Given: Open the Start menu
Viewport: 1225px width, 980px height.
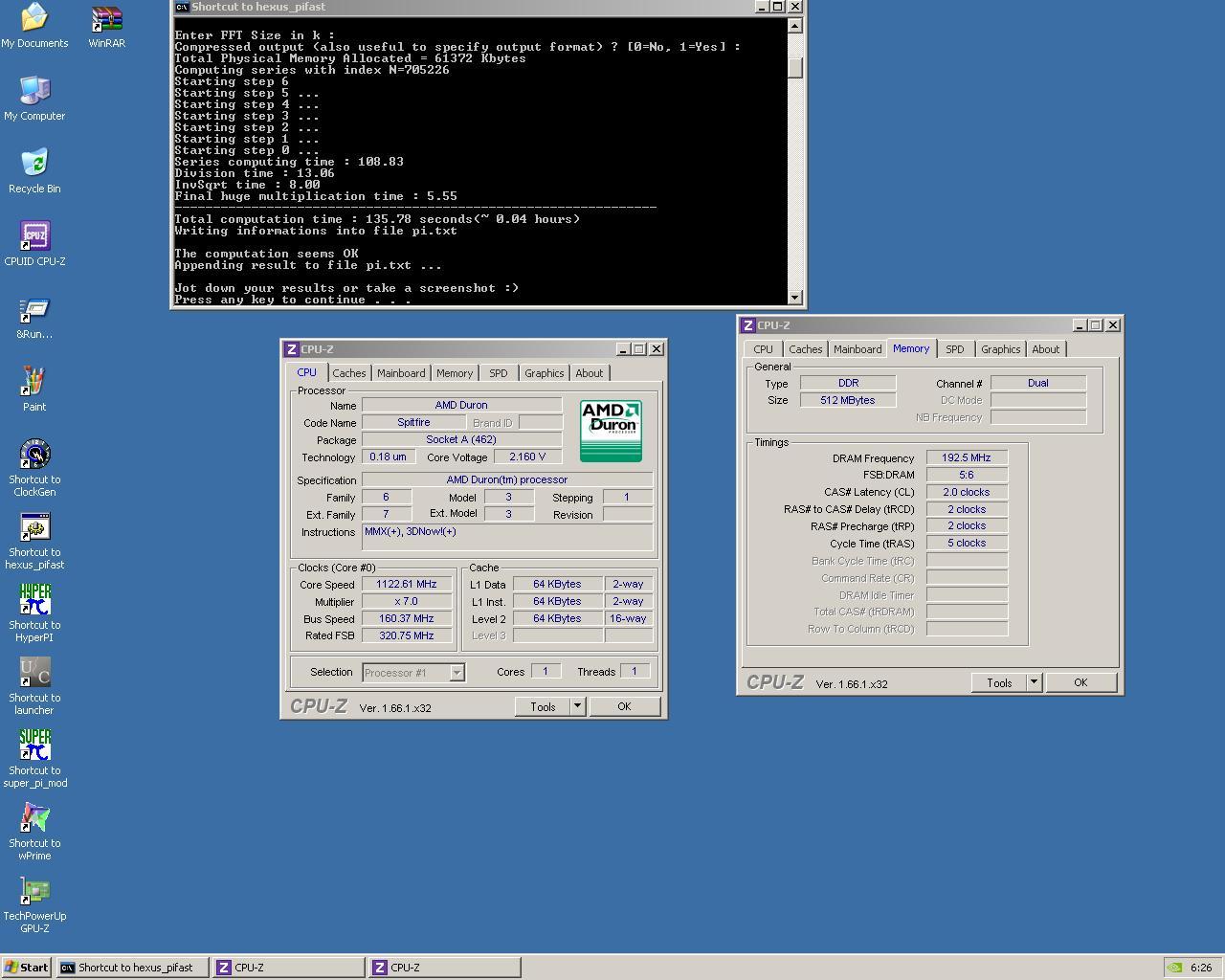Looking at the screenshot, I should coord(27,968).
